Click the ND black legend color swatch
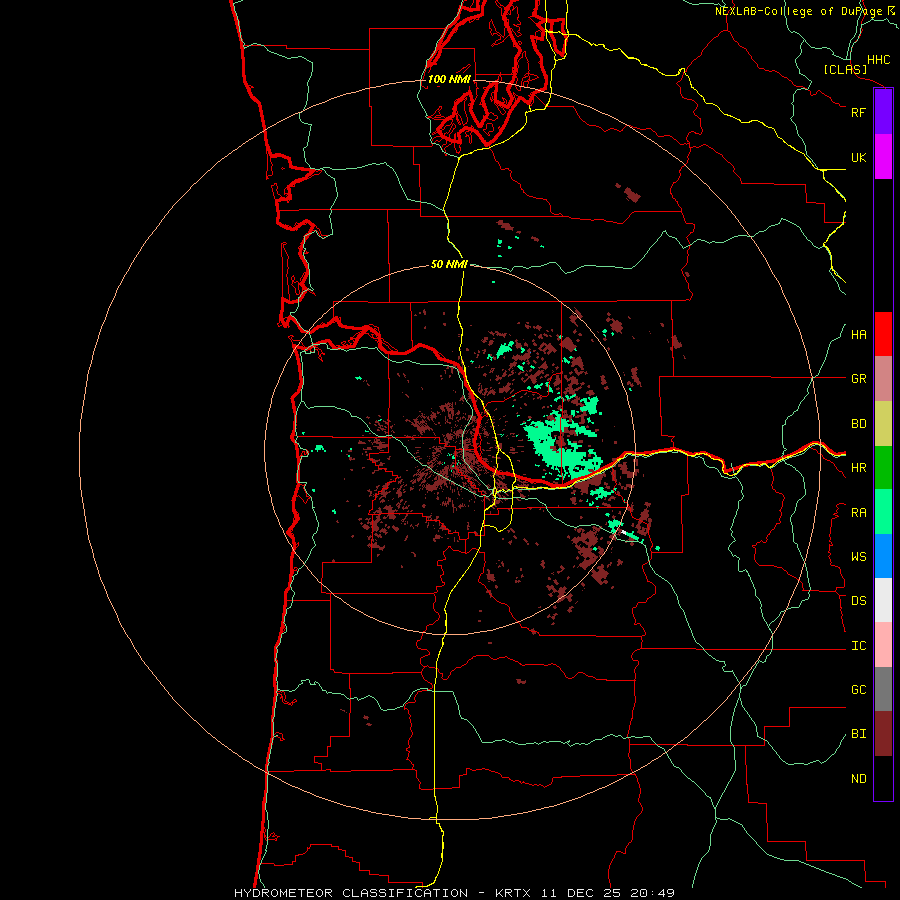The width and height of the screenshot is (900, 900). [883, 778]
